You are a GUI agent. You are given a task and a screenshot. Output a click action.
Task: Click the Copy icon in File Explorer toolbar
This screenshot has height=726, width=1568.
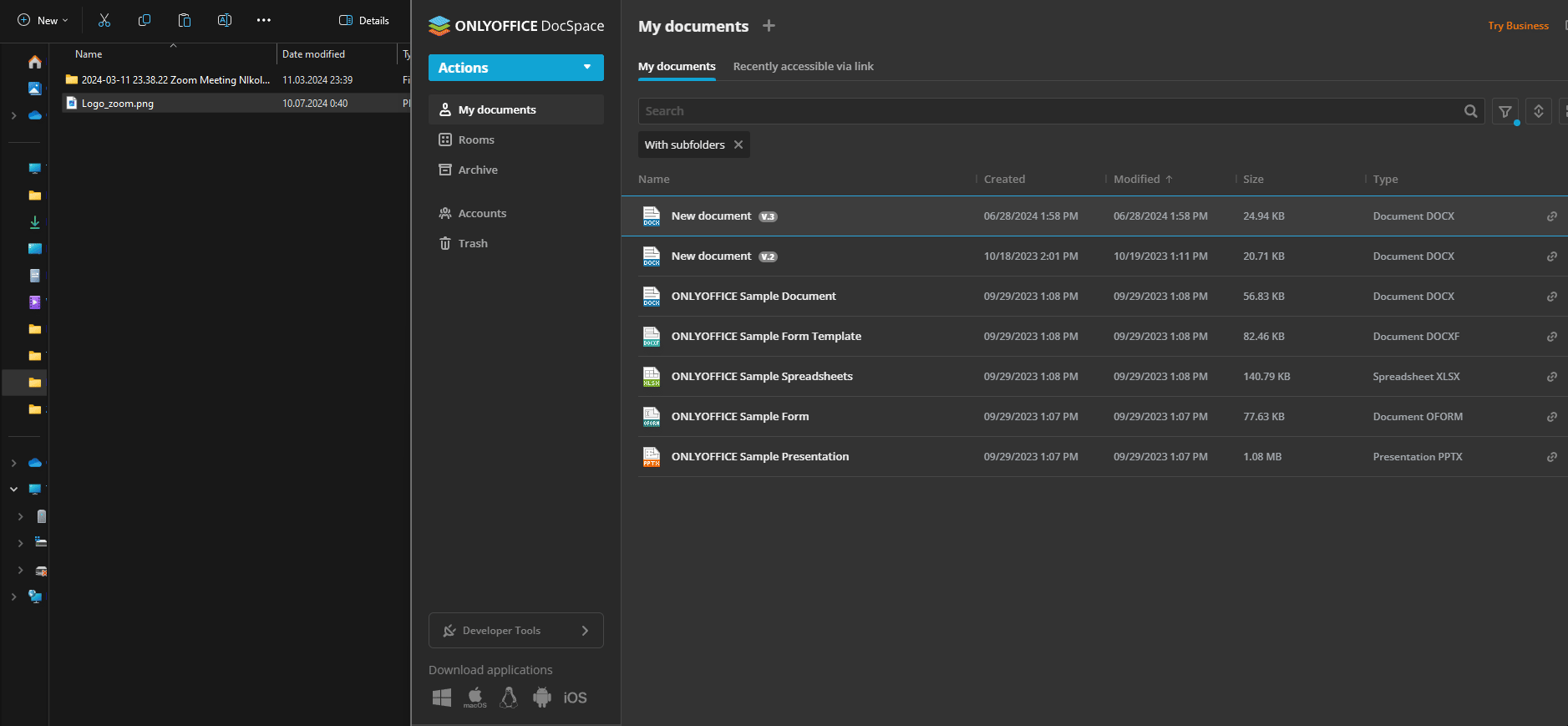coord(145,20)
